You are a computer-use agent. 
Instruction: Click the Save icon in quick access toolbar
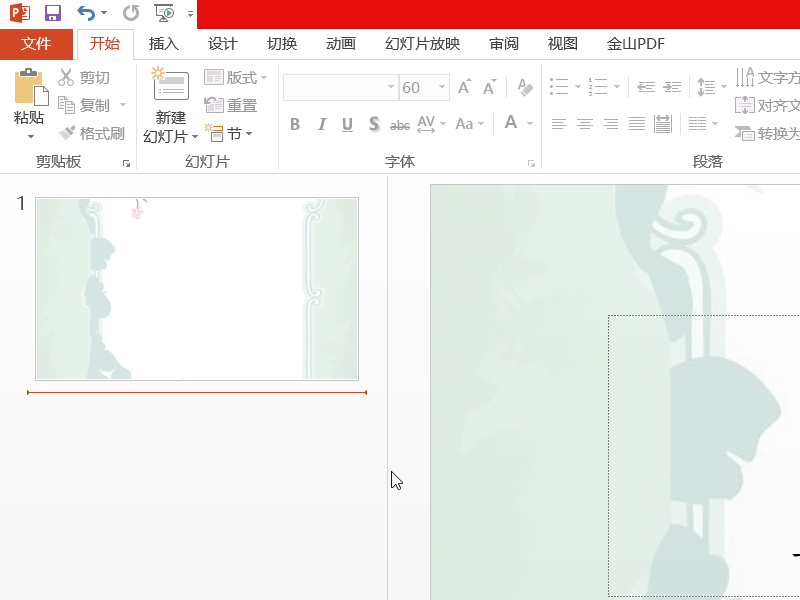coord(51,11)
